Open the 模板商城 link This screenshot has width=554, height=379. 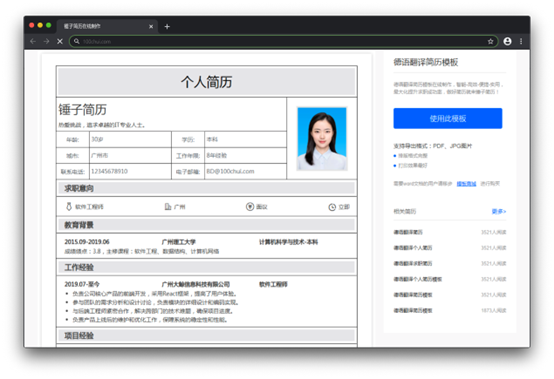466,184
